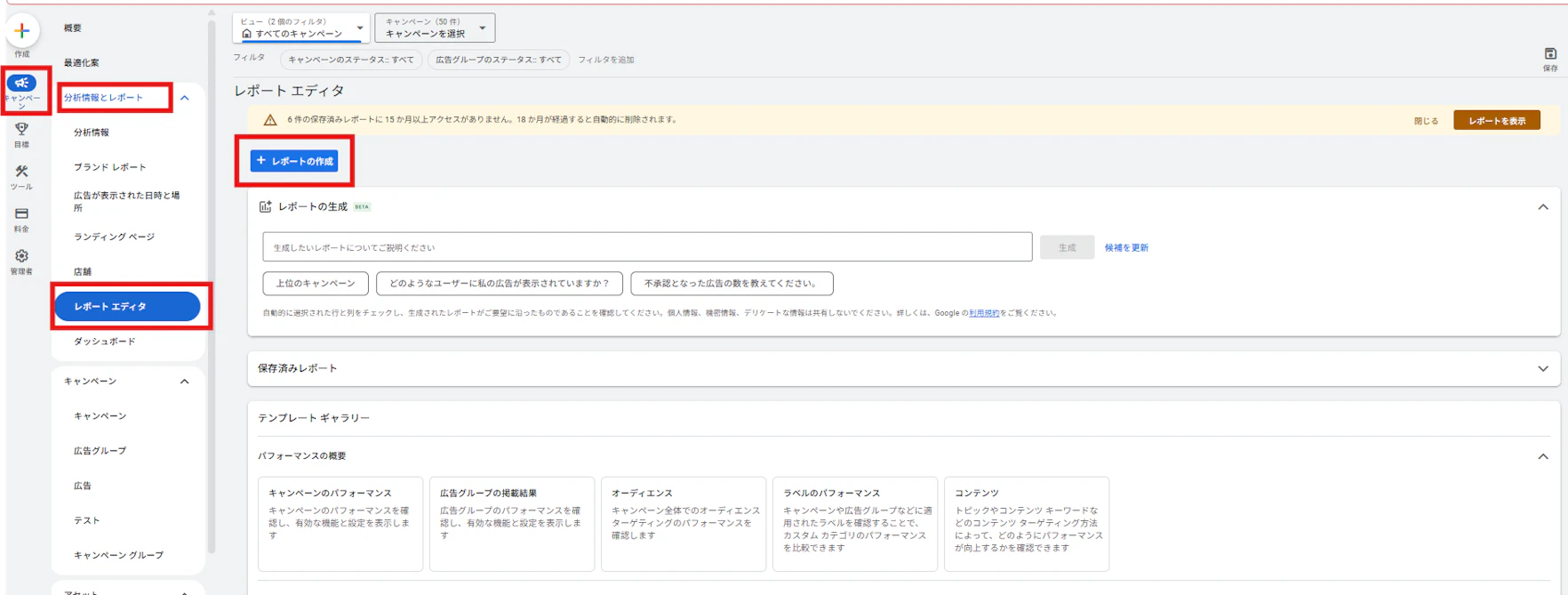Open キャンペーンのパフォーマンス template card
Screen dimensions: 1568x595
[x=340, y=524]
